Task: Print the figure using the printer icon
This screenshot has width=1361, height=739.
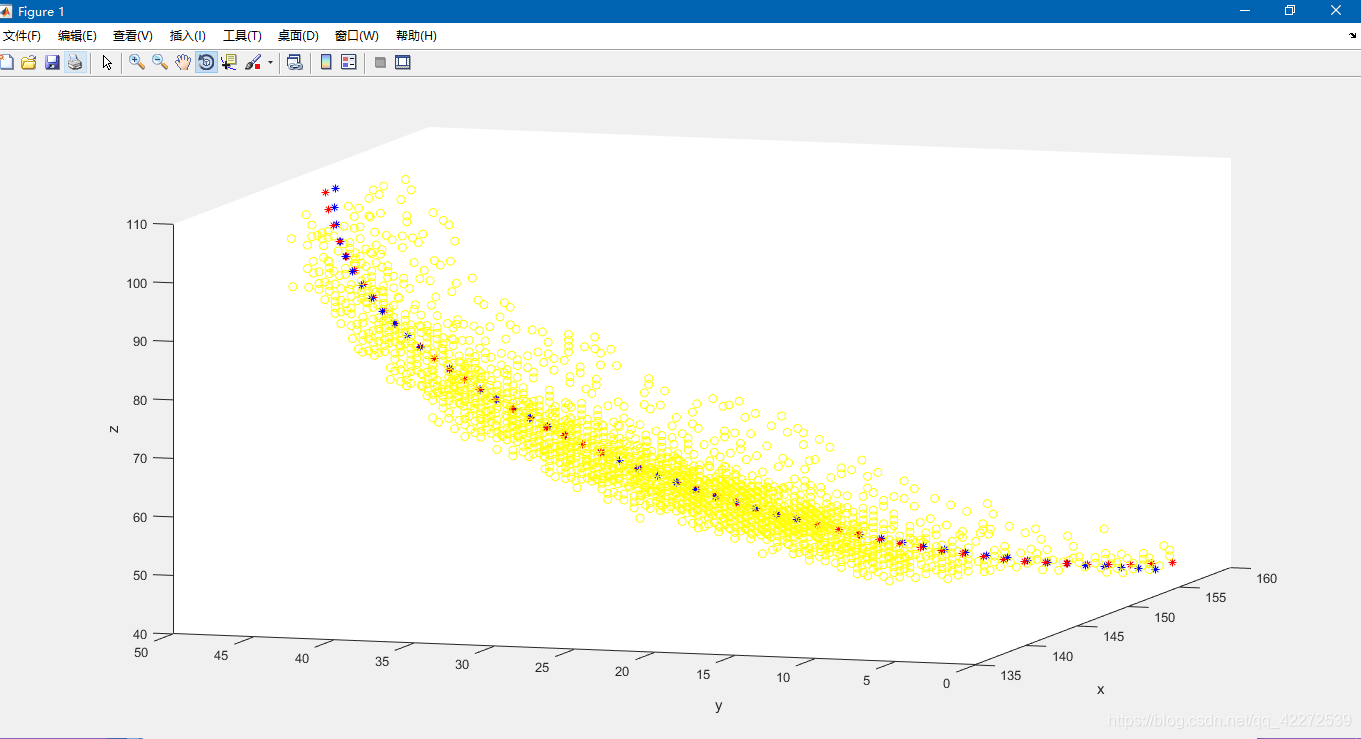Action: pos(75,62)
